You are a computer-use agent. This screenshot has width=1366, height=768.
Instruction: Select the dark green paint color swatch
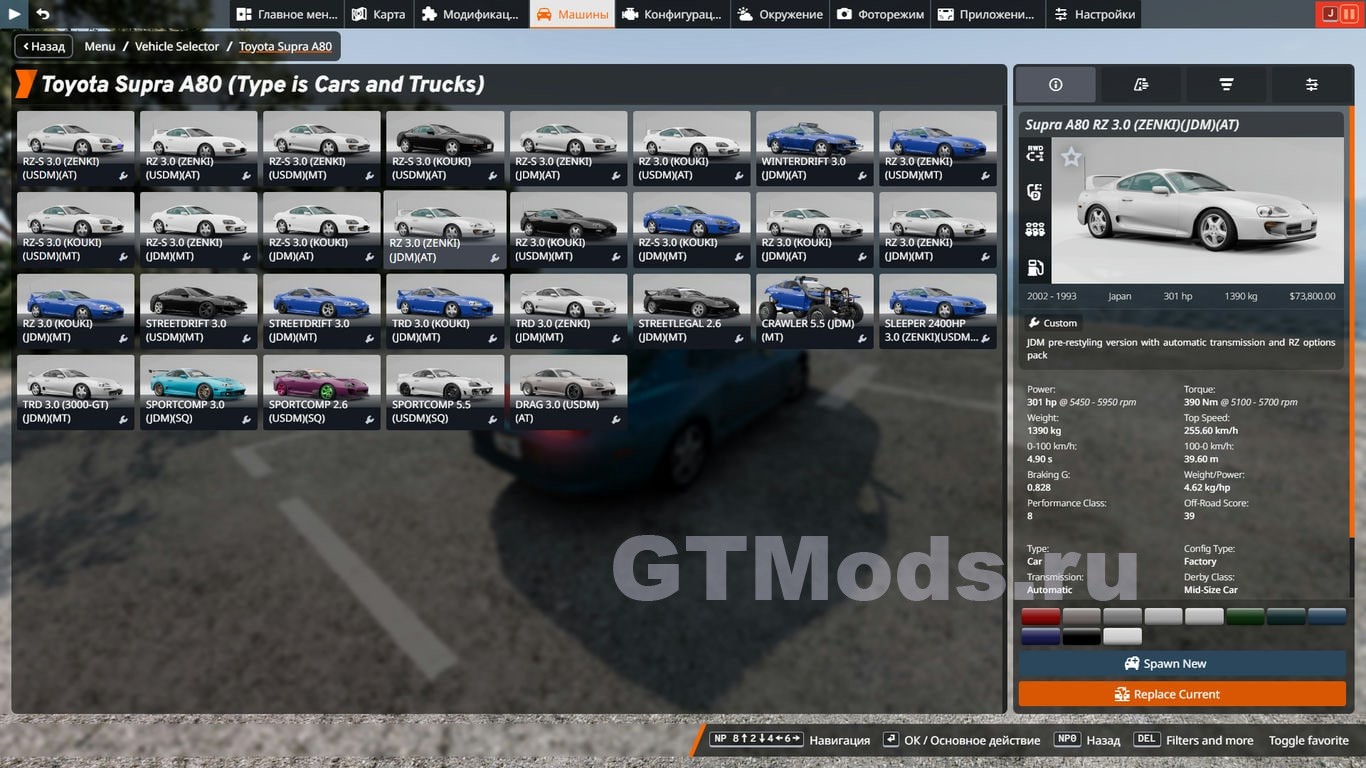coord(1245,617)
